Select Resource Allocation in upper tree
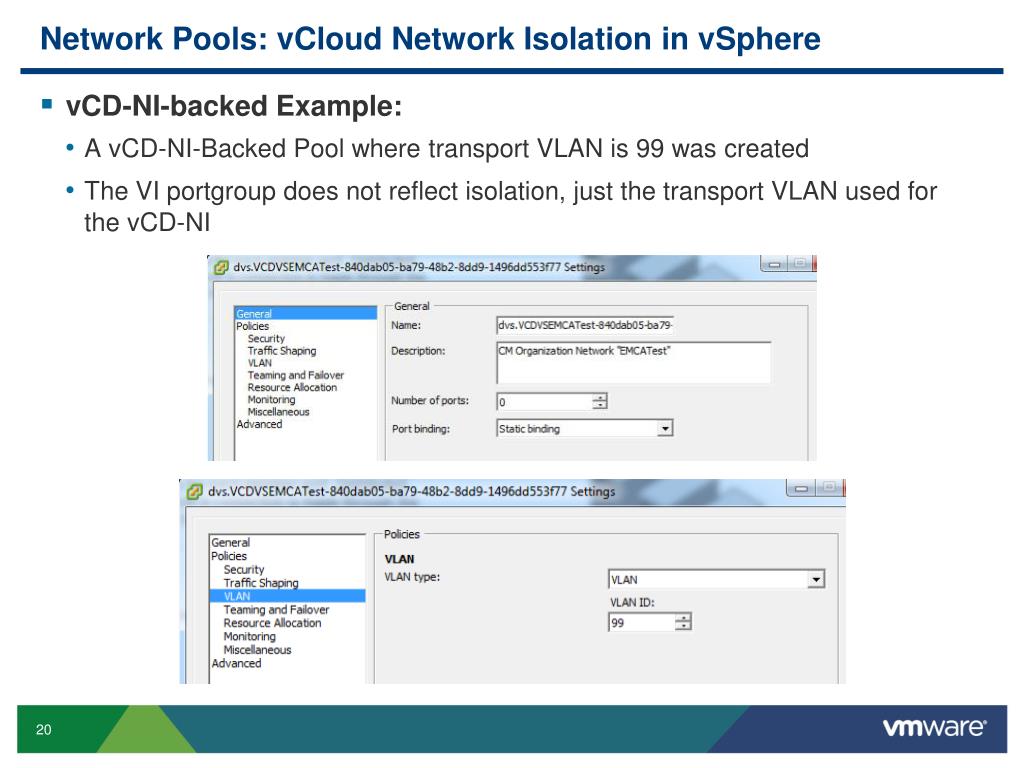This screenshot has width=1024, height=768. (x=293, y=387)
